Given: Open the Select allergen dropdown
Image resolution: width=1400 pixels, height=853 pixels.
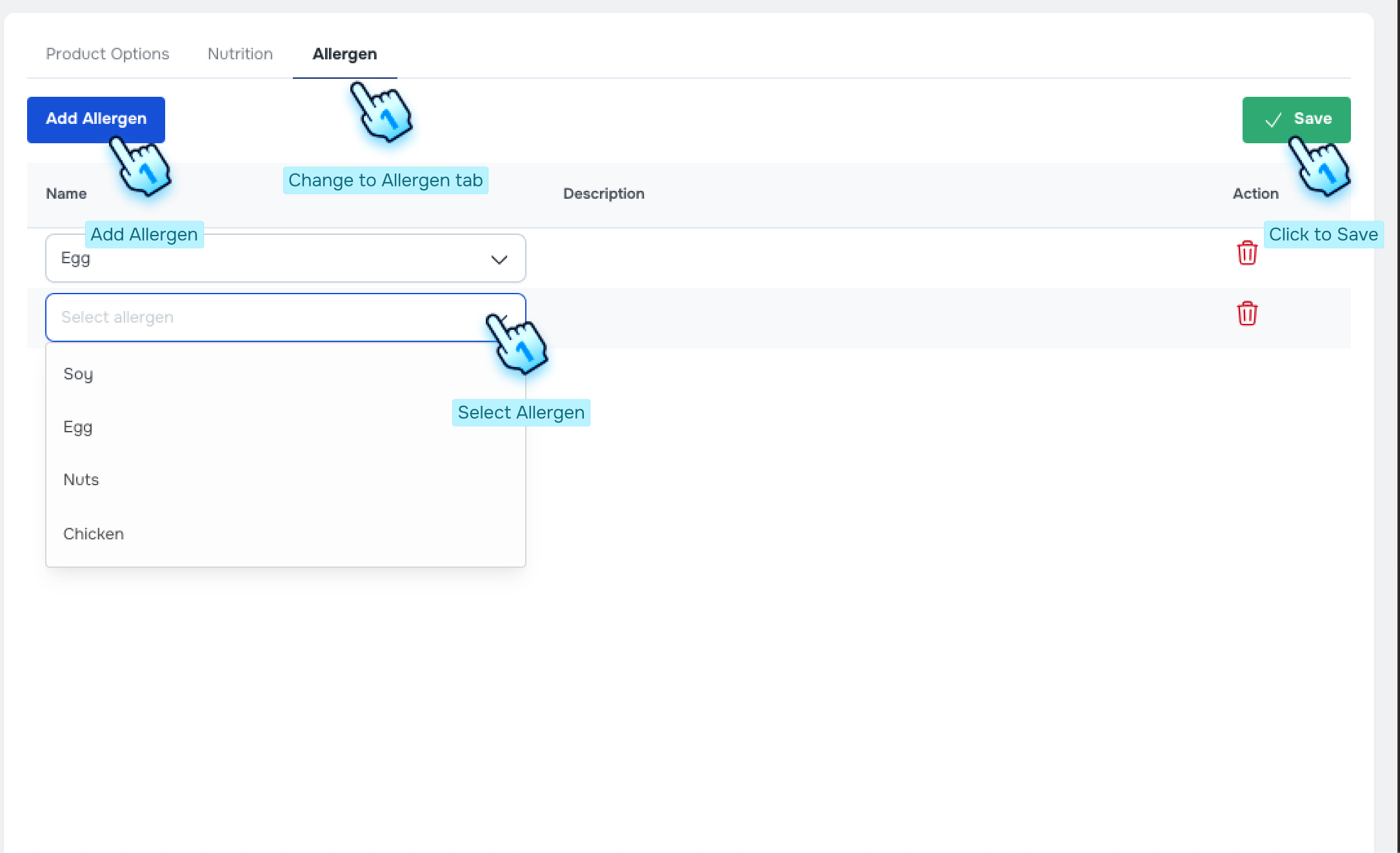Looking at the screenshot, I should [x=286, y=317].
